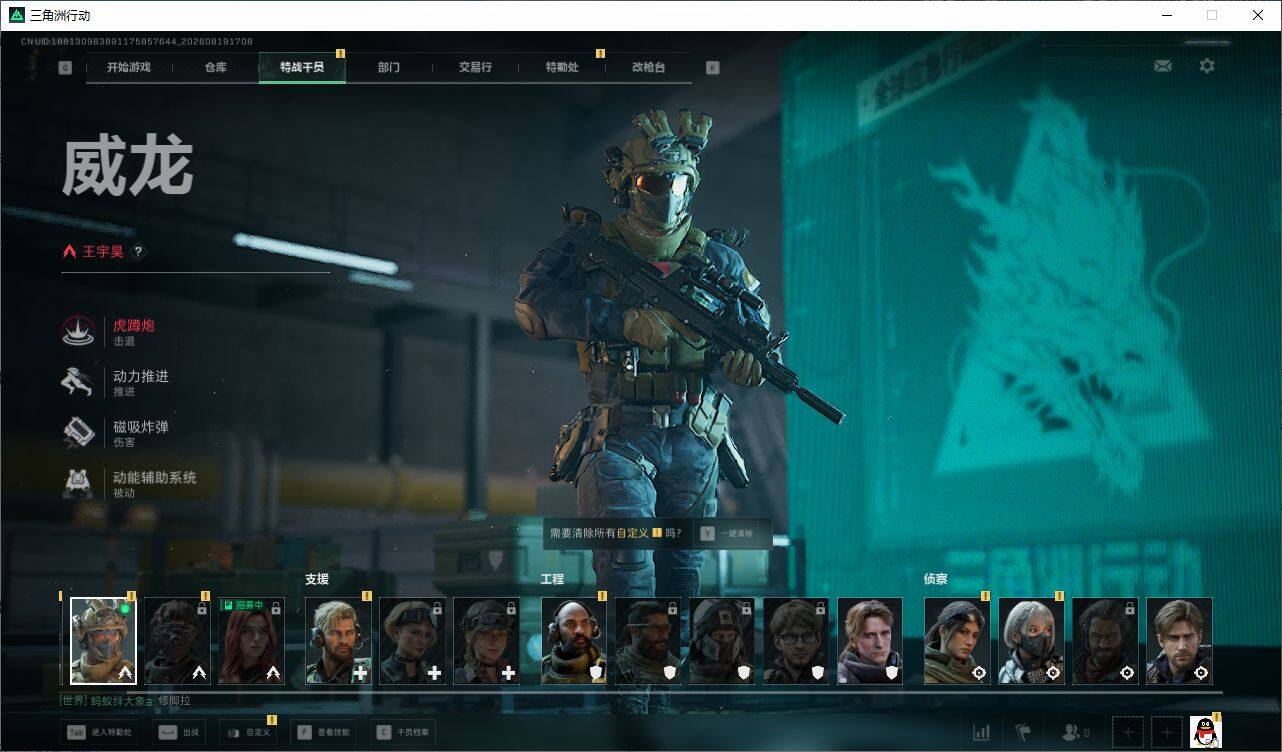Click the 支援 class heading

(x=317, y=579)
